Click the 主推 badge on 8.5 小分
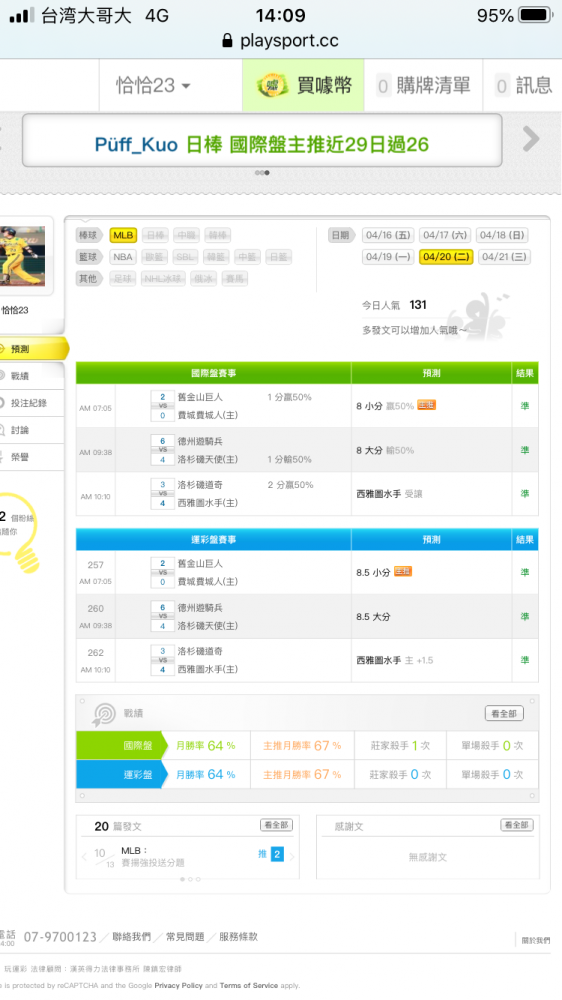 click(x=403, y=571)
